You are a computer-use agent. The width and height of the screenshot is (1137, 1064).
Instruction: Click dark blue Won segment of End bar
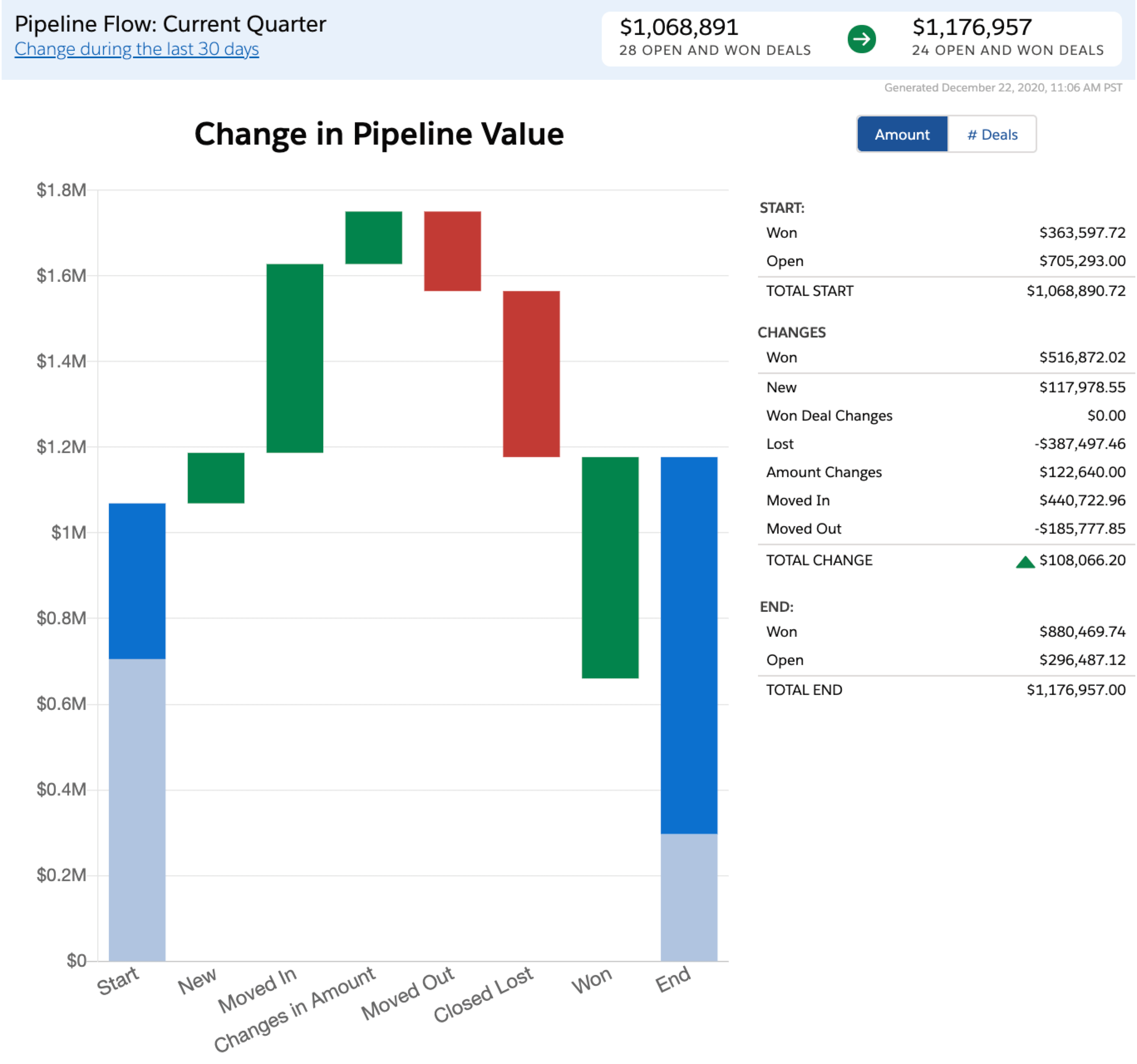click(x=689, y=645)
